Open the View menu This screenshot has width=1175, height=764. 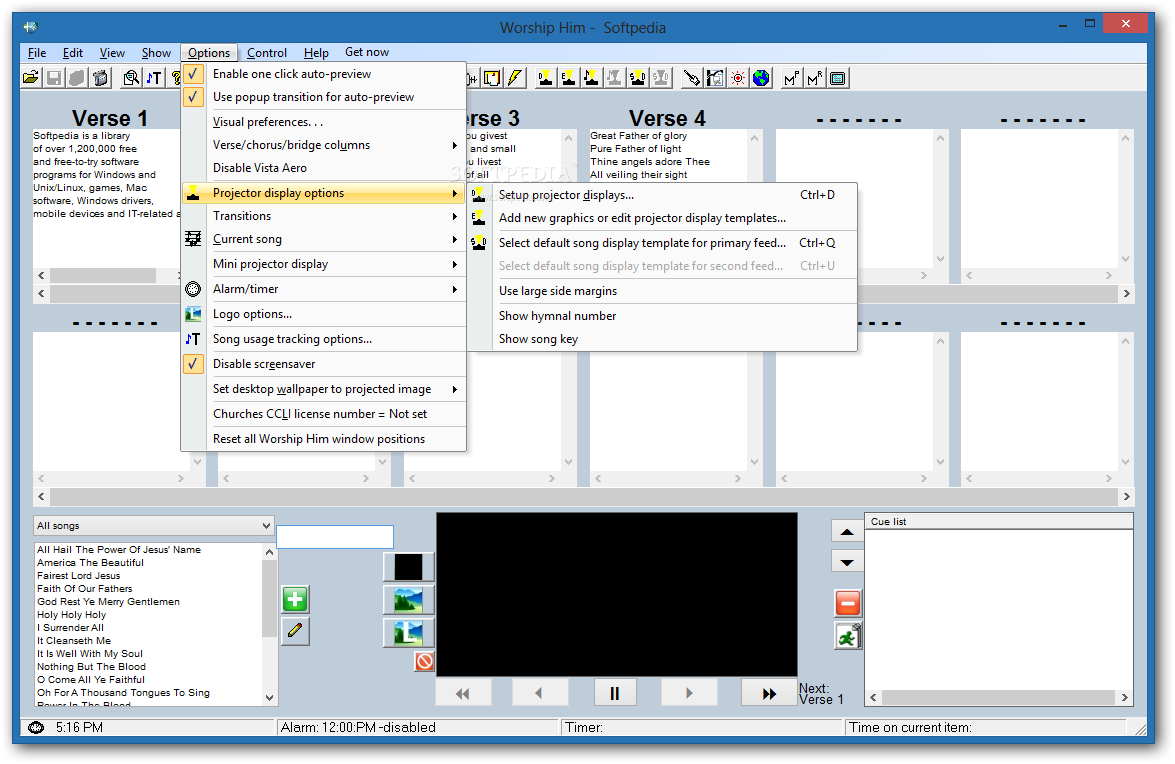[x=112, y=52]
